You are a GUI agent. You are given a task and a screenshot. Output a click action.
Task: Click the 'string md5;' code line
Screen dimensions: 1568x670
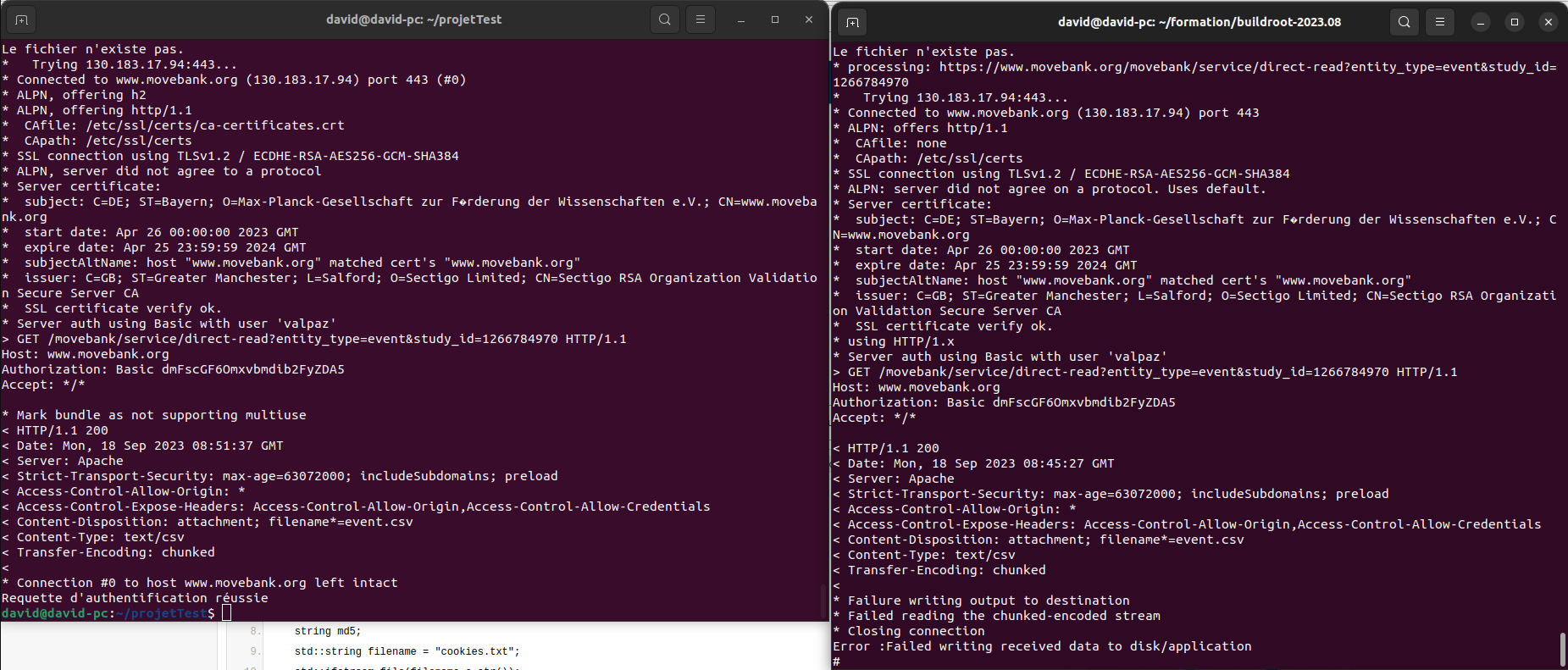point(328,631)
